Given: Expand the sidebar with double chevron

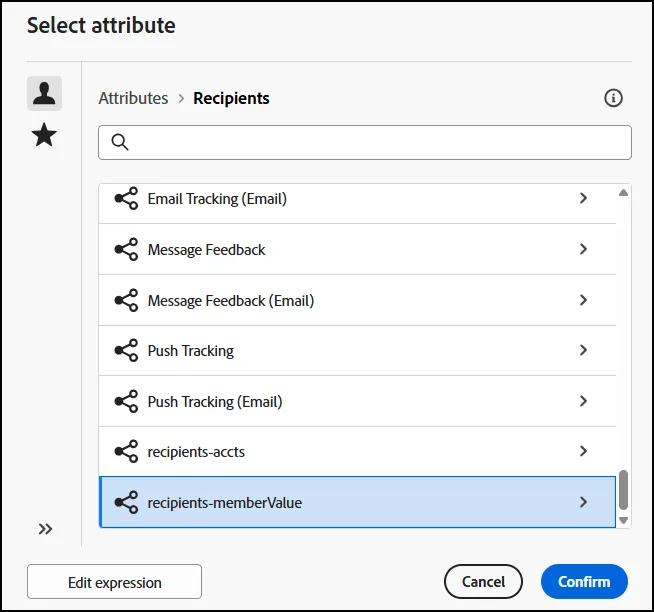Looking at the screenshot, I should 45,529.
